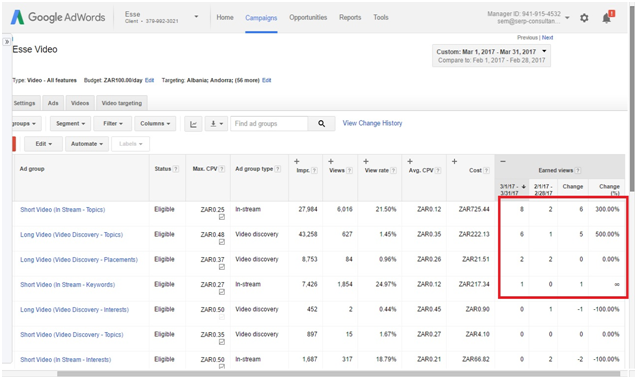Click the plus icon above Views column
The image size is (637, 379).
tap(331, 161)
